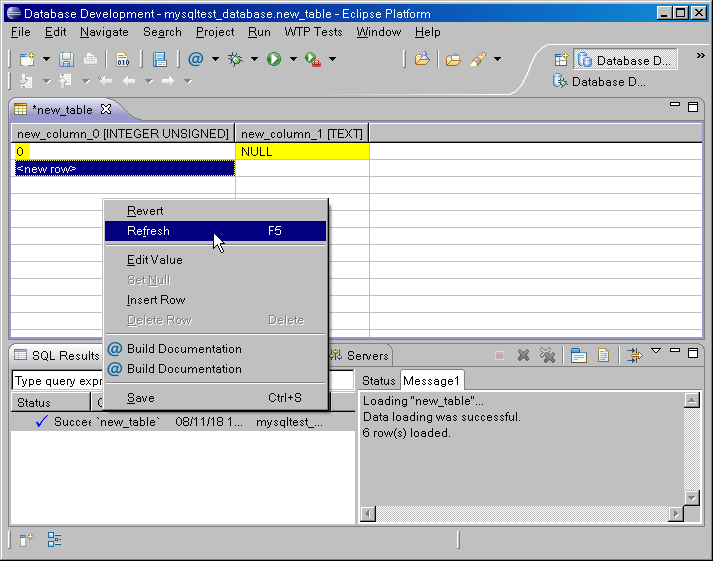This screenshot has height=561, width=713.
Task: Close the new_table editor tab
Action: 105,109
